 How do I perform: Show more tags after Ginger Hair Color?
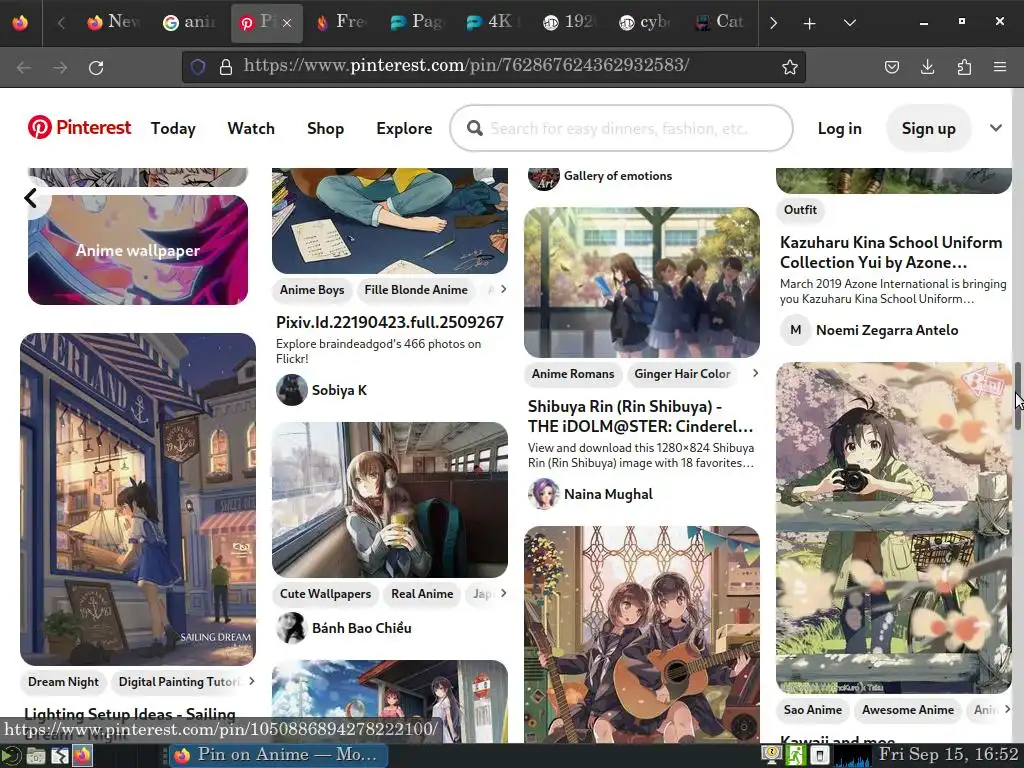click(x=756, y=374)
